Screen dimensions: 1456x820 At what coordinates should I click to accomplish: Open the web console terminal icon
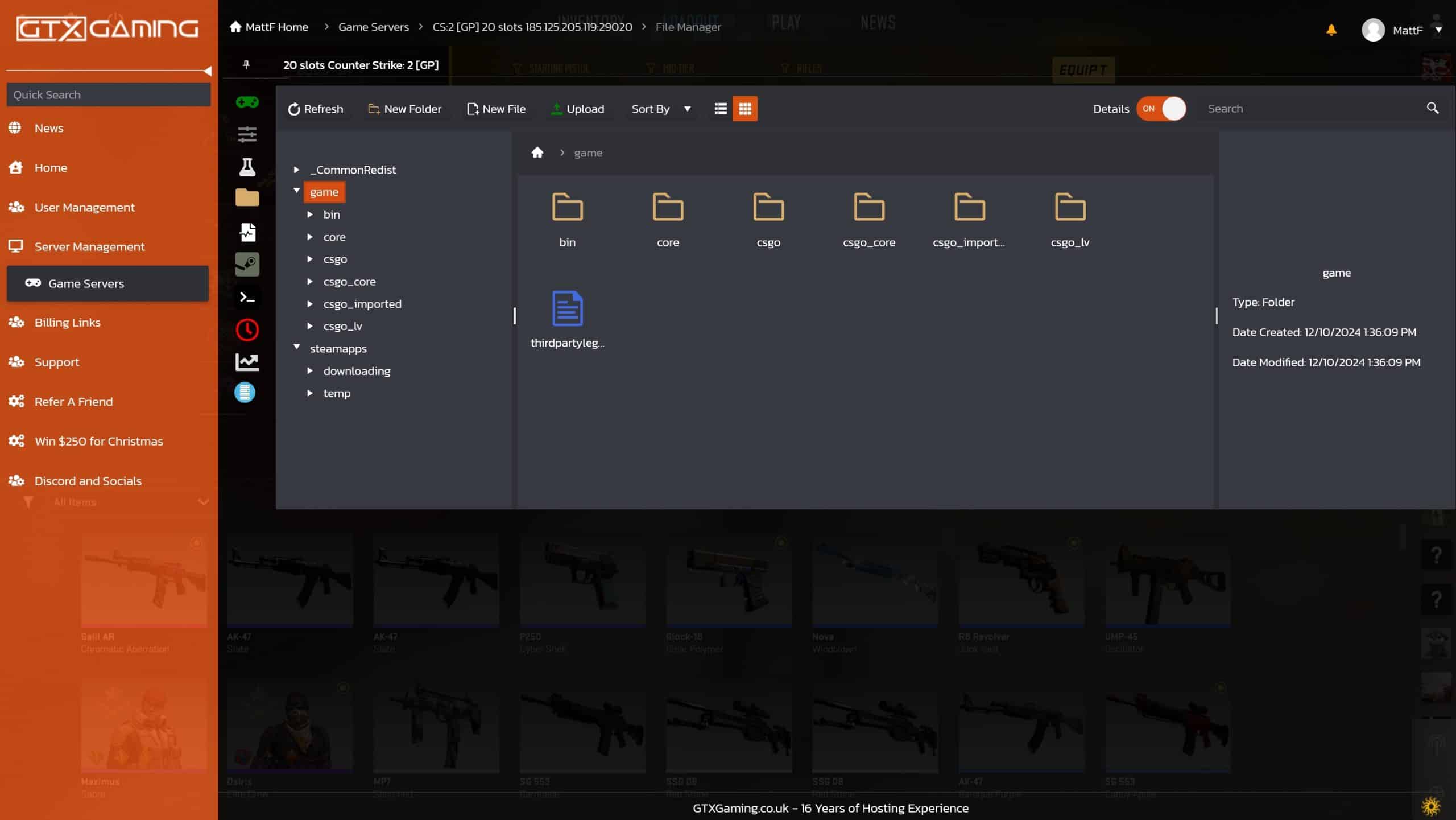[x=247, y=298]
